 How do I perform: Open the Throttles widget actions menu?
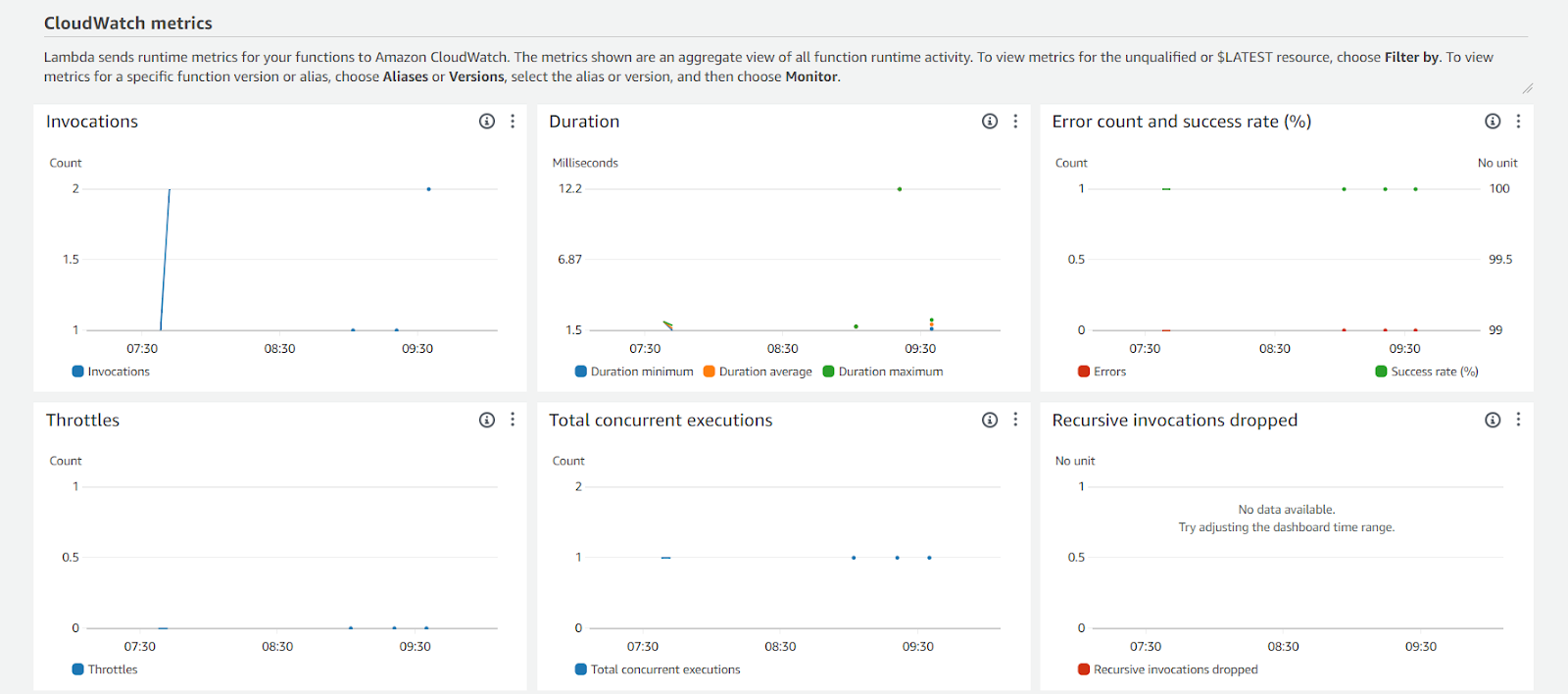[x=513, y=420]
